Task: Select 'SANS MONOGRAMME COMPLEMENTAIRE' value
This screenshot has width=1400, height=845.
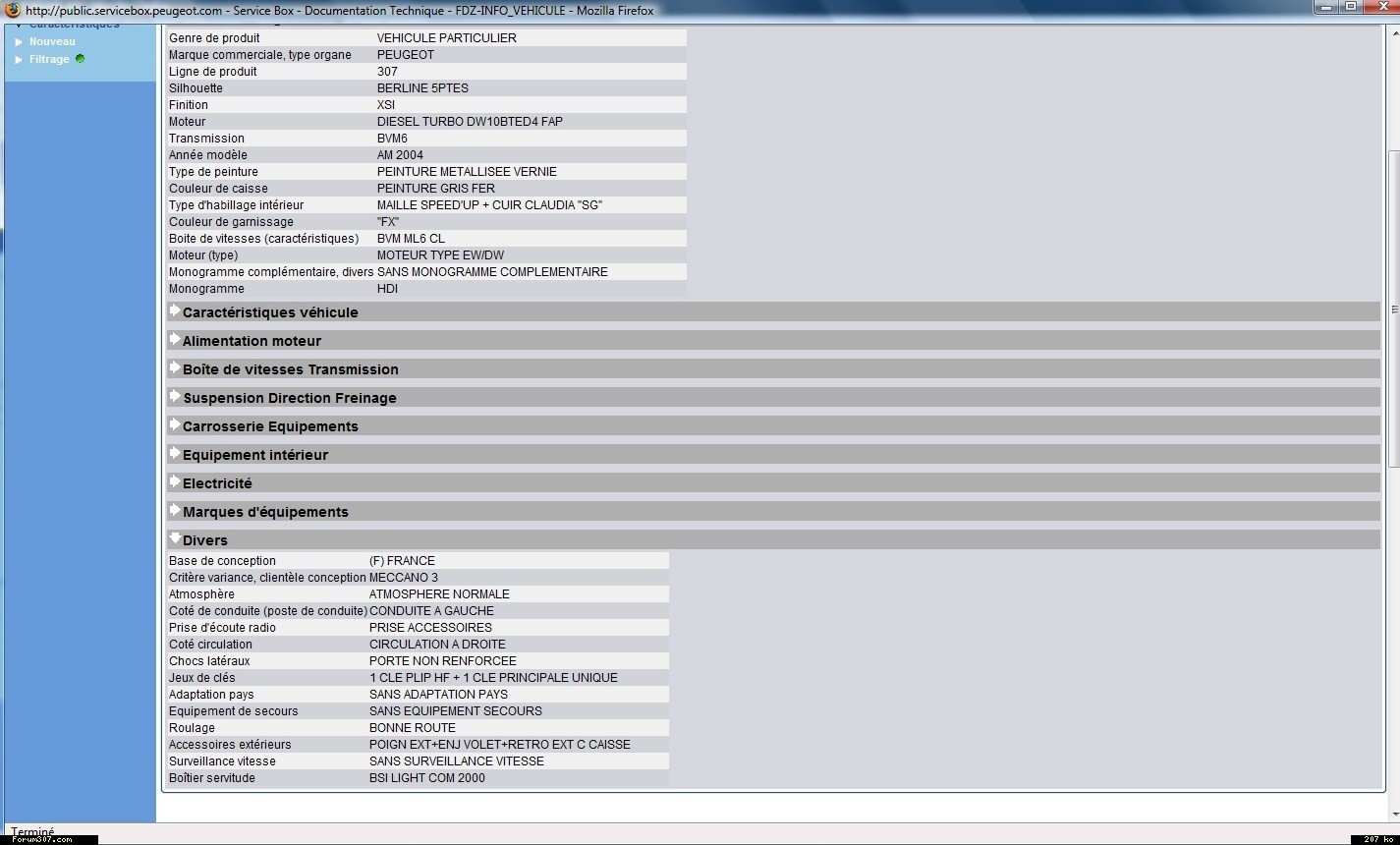Action: point(492,272)
